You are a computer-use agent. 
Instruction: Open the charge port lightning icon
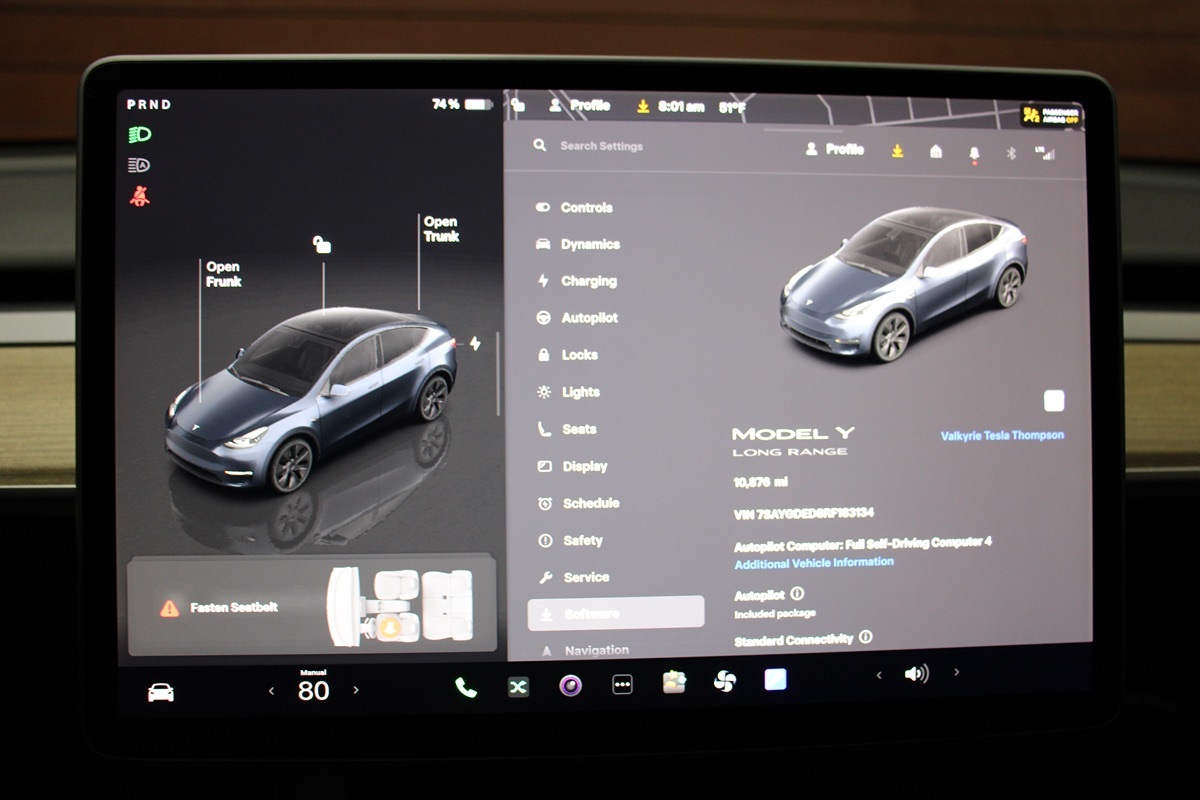(x=475, y=343)
